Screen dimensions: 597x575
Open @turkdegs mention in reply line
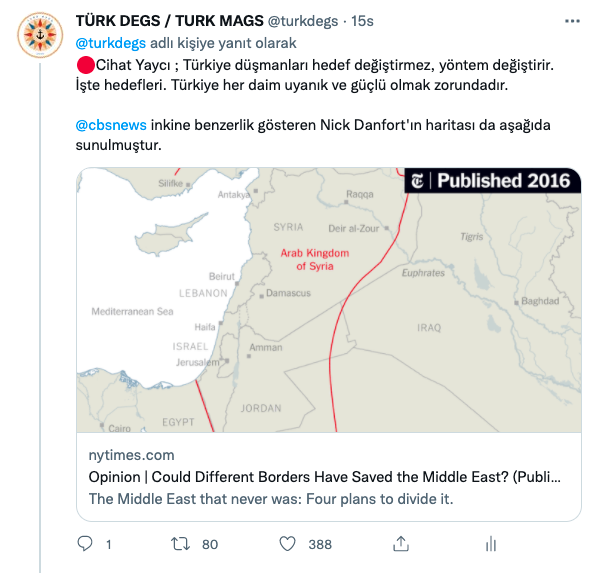pyautogui.click(x=110, y=43)
